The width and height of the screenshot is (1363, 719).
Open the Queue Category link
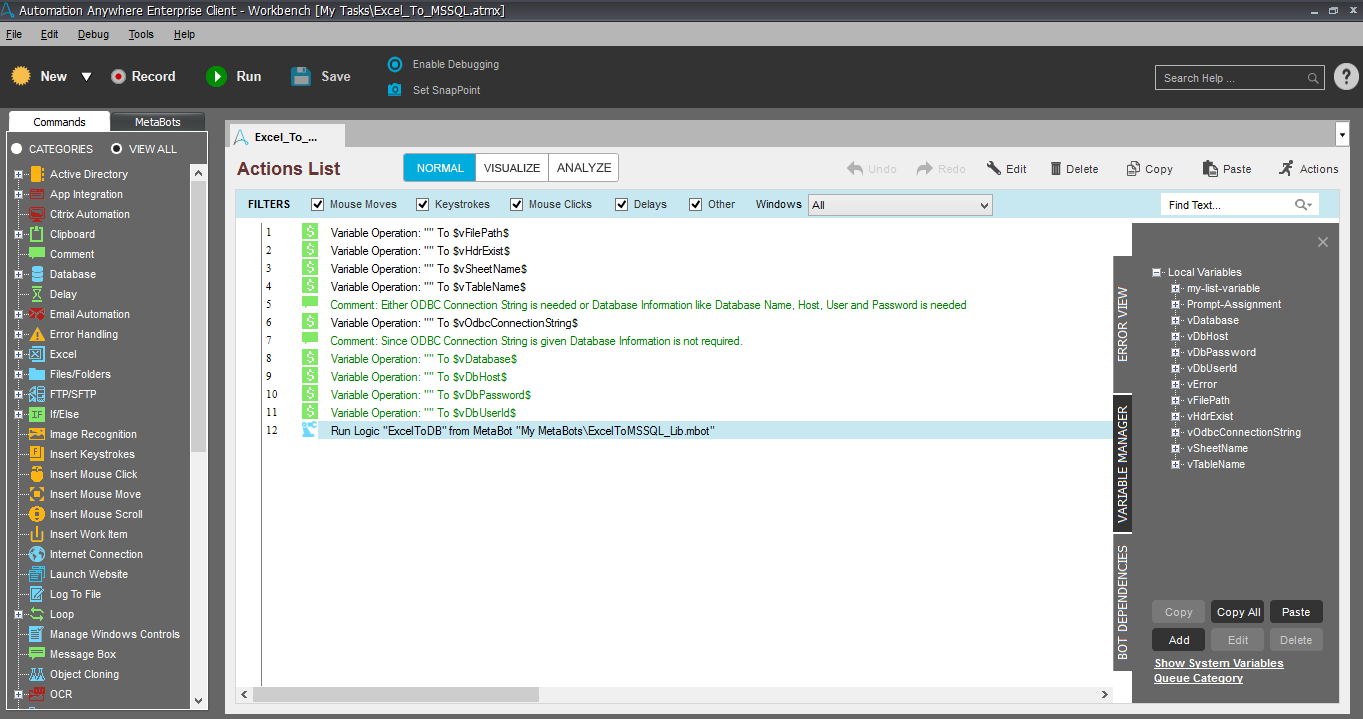[1198, 678]
